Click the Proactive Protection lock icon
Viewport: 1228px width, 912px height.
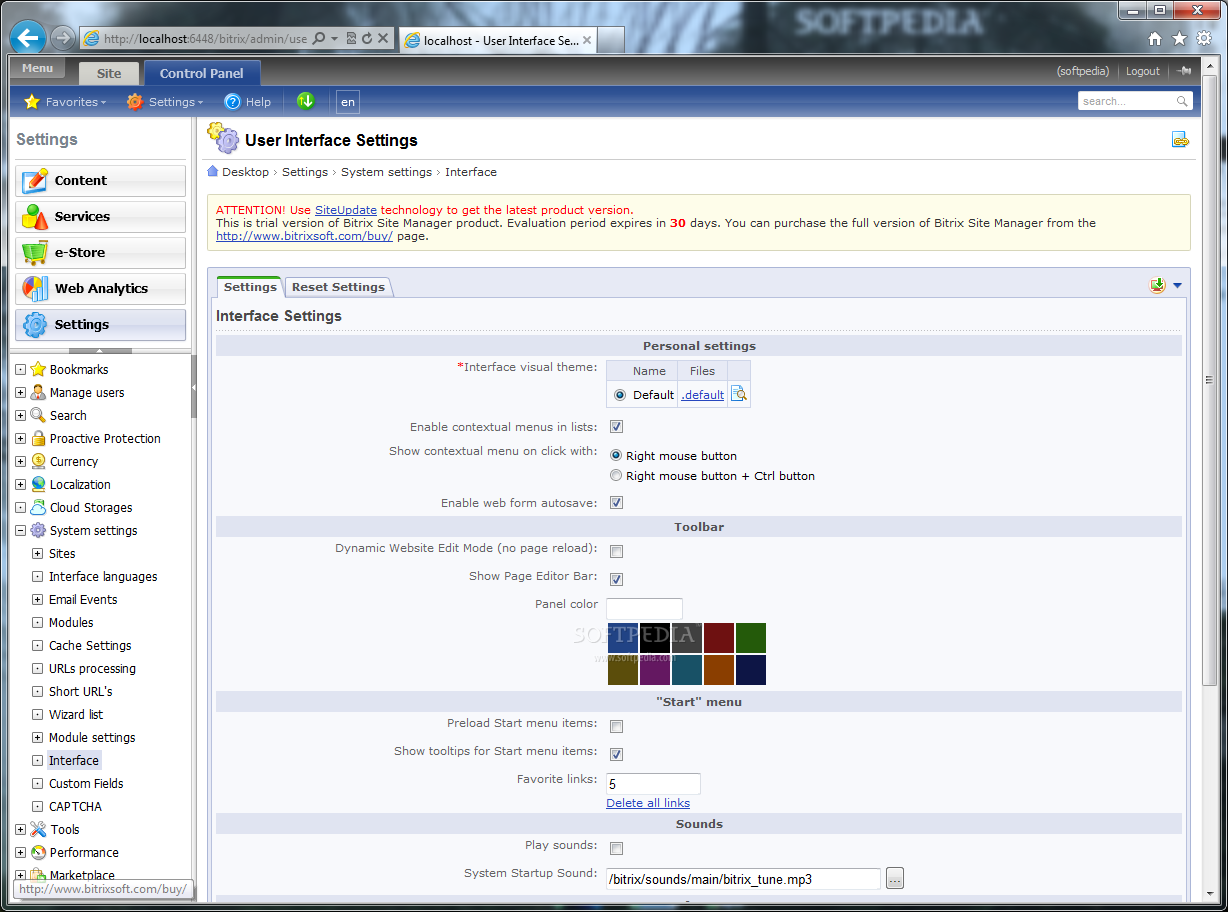click(38, 438)
